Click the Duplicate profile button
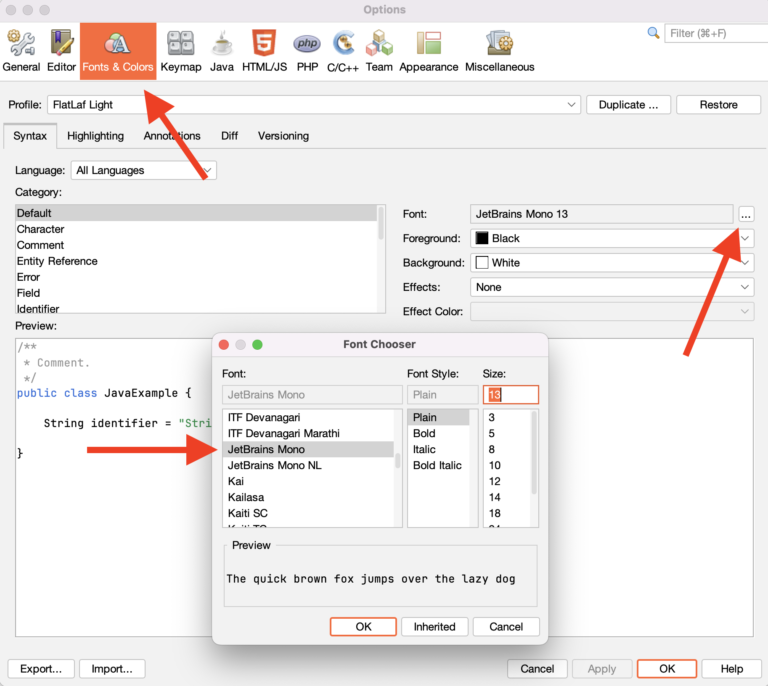This screenshot has width=768, height=686. coord(628,105)
